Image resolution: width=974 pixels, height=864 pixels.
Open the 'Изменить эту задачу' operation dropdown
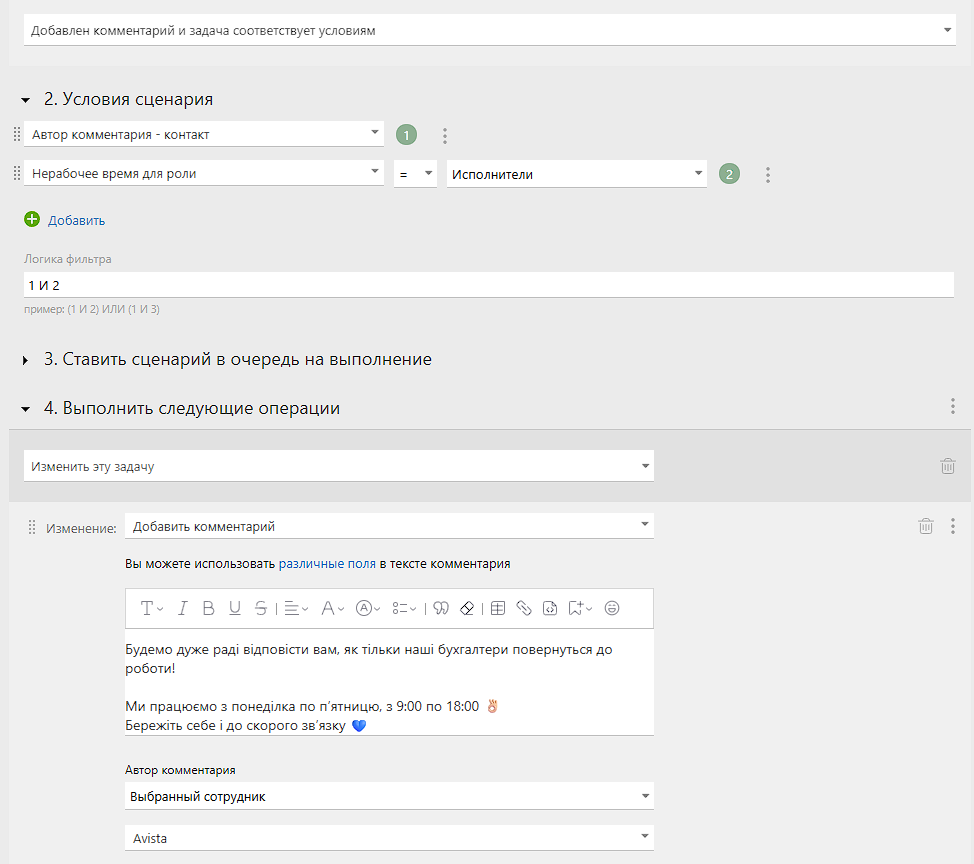pos(339,466)
